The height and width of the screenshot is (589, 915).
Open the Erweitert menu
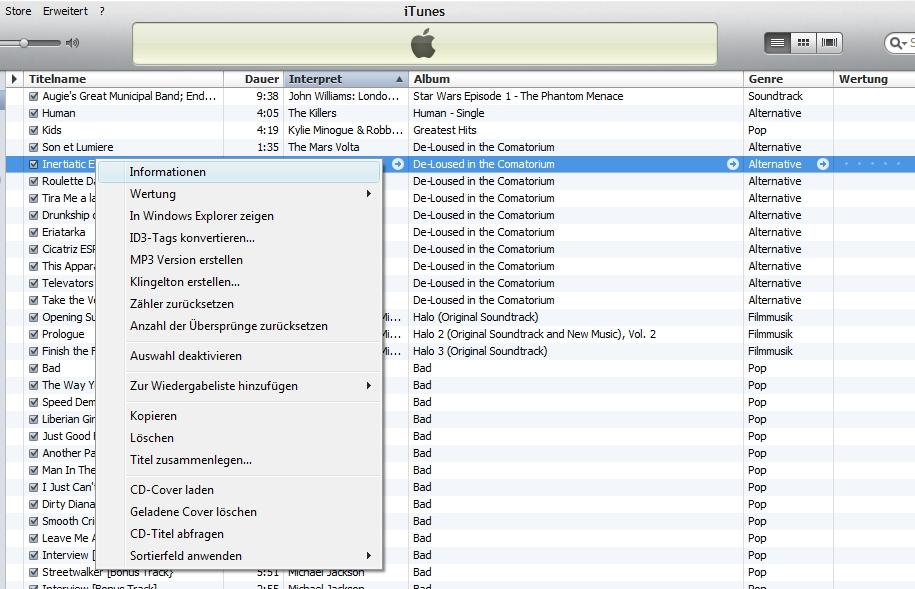pos(65,11)
